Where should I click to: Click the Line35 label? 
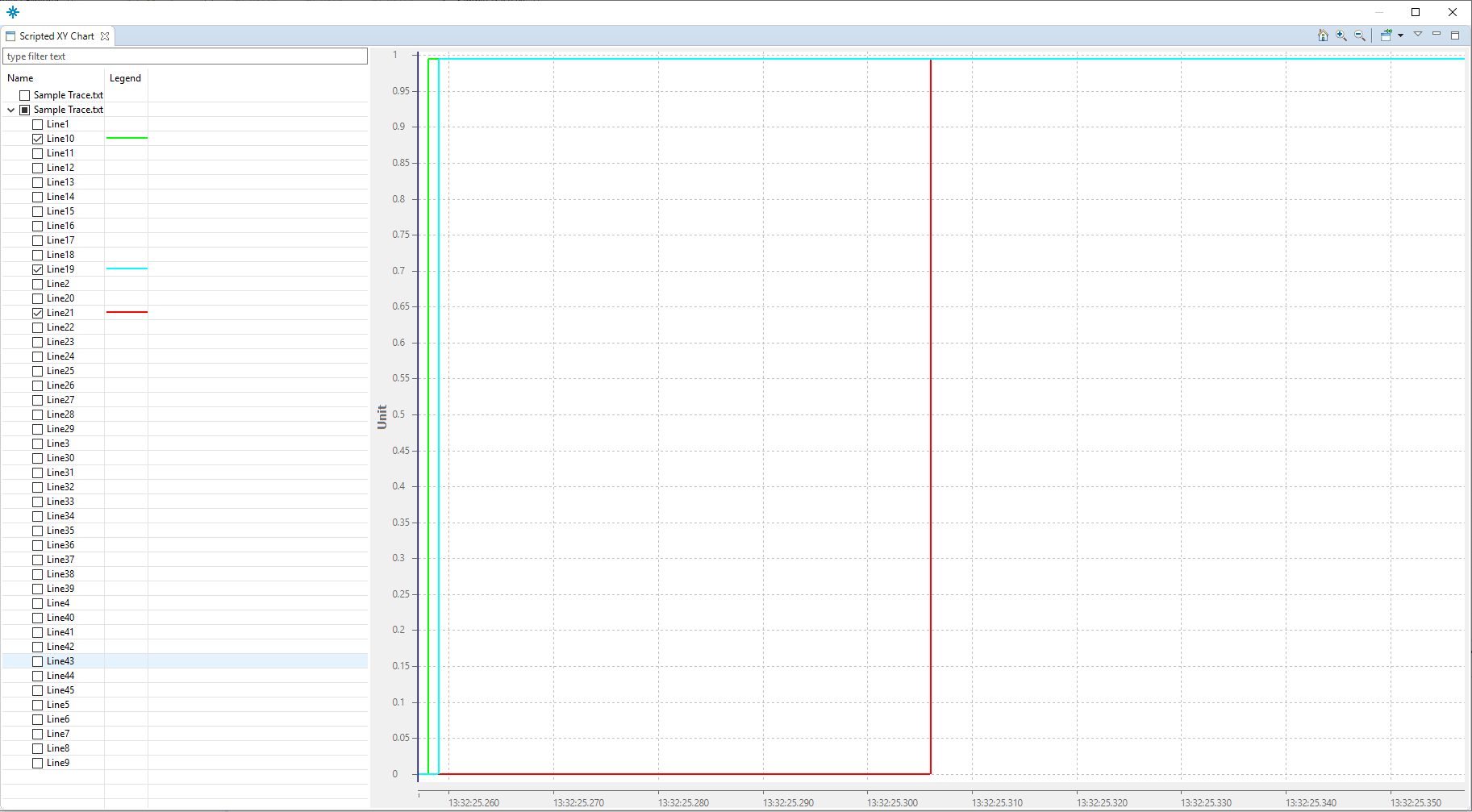click(x=60, y=531)
